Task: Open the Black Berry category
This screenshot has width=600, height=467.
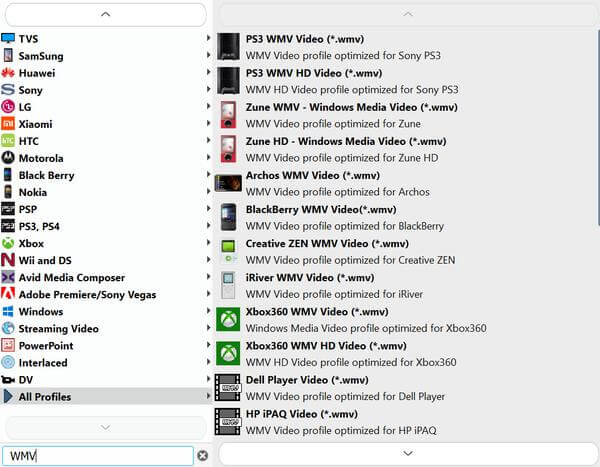Action: tap(106, 175)
